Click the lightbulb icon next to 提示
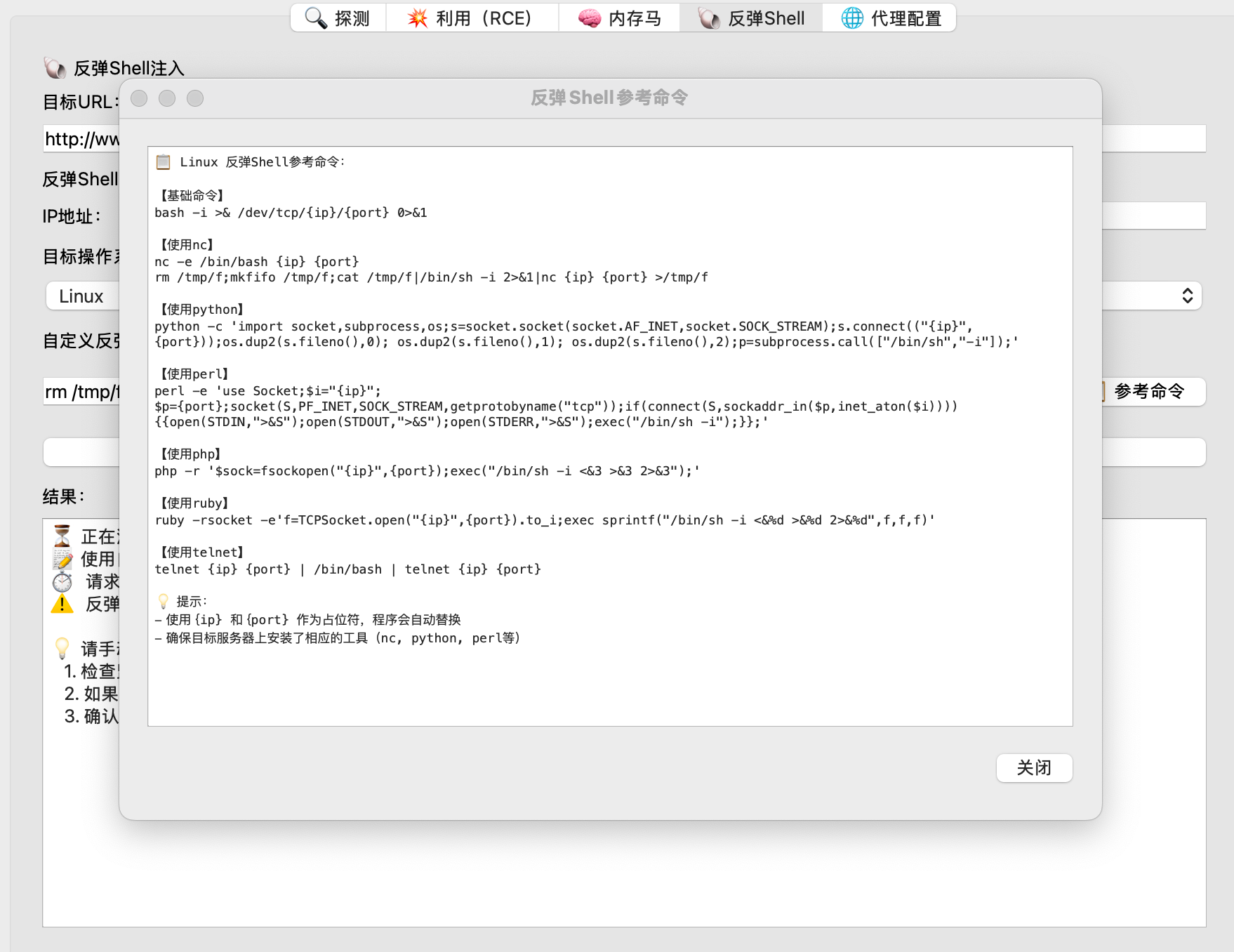 tap(164, 600)
